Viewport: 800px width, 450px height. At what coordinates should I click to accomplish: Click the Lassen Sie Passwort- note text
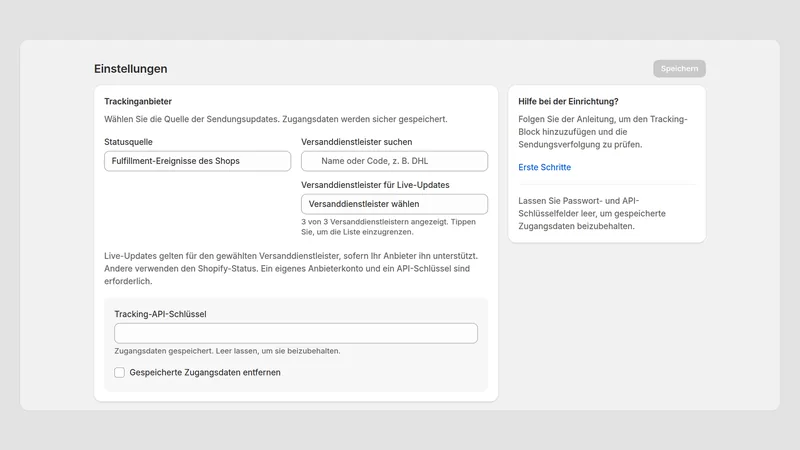click(592, 213)
